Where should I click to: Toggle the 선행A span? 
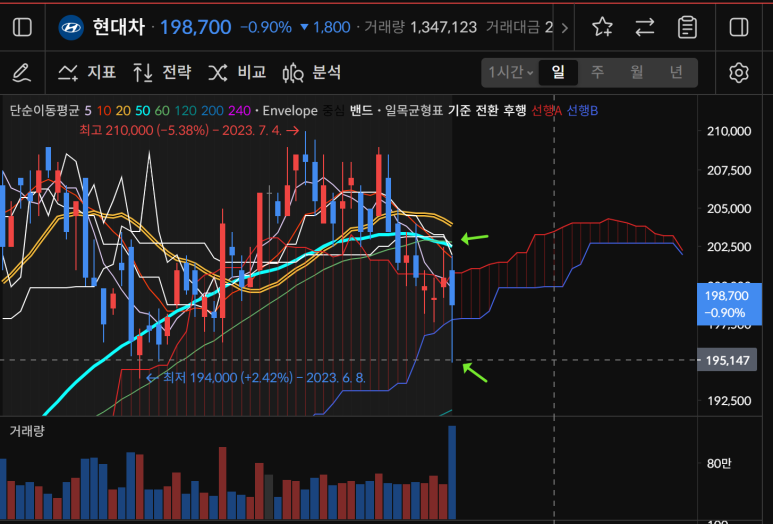pyautogui.click(x=547, y=110)
